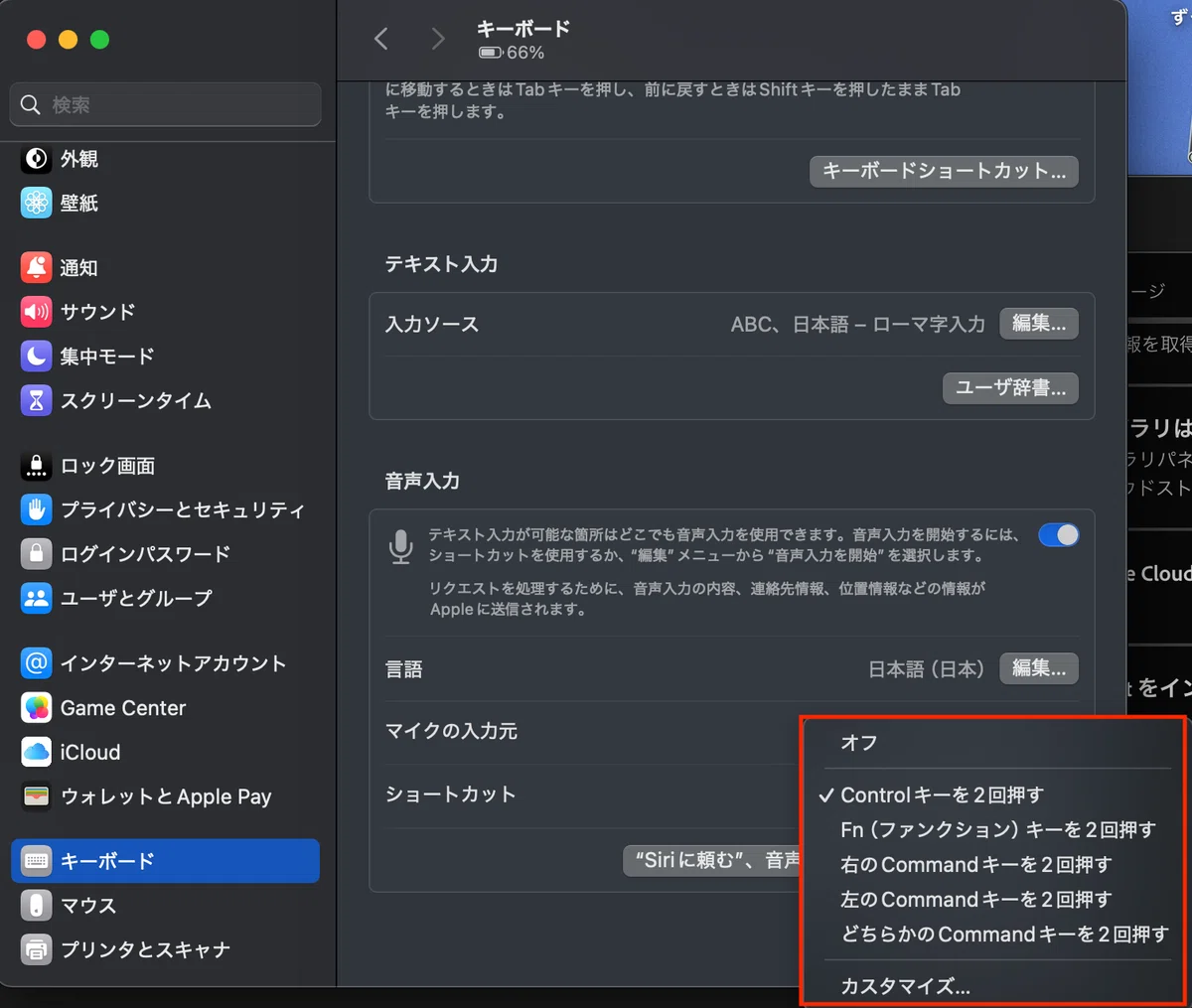This screenshot has width=1192, height=1008.
Task: Click the 音声入力 section heading
Action: click(422, 481)
